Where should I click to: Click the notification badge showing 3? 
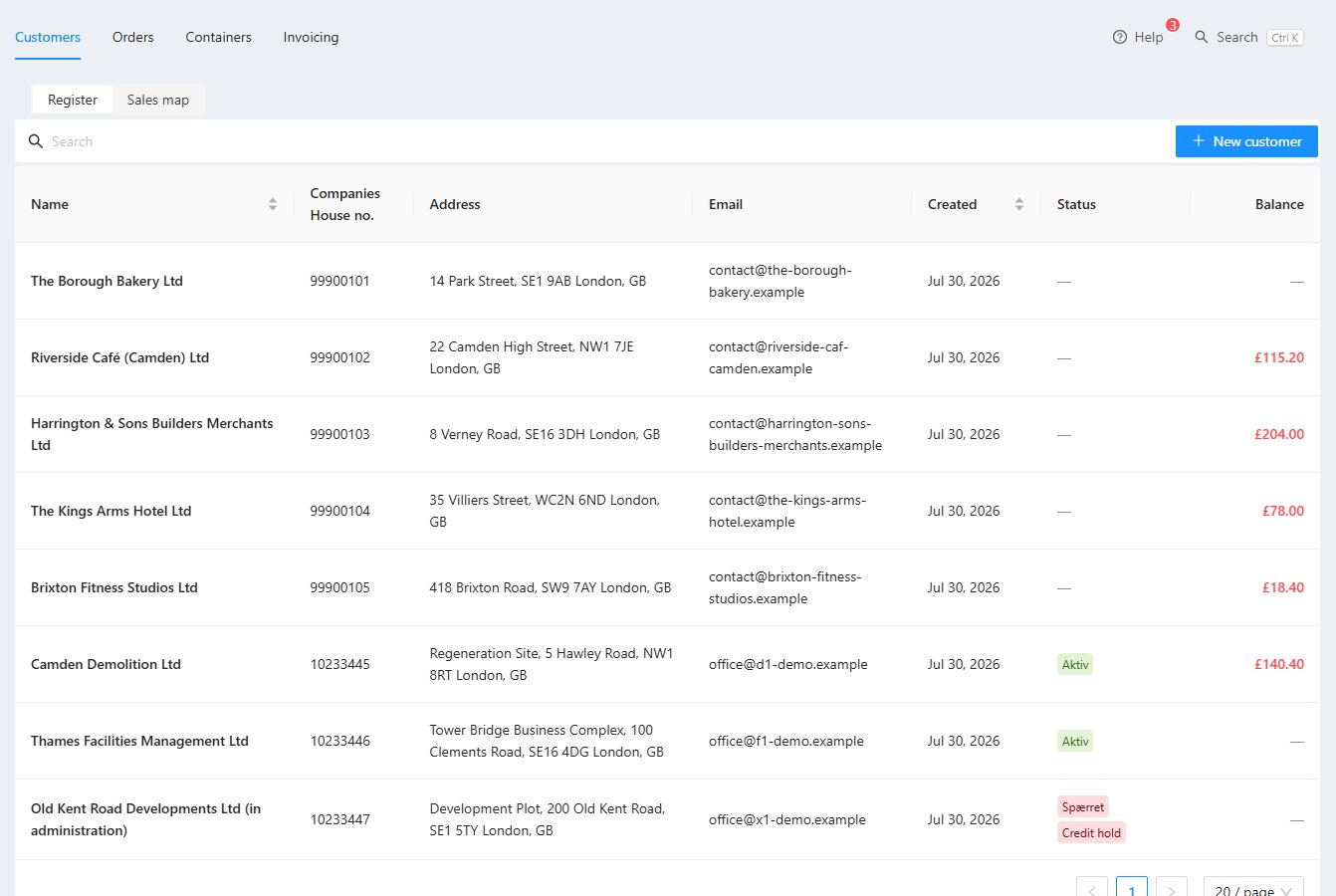point(1173,25)
